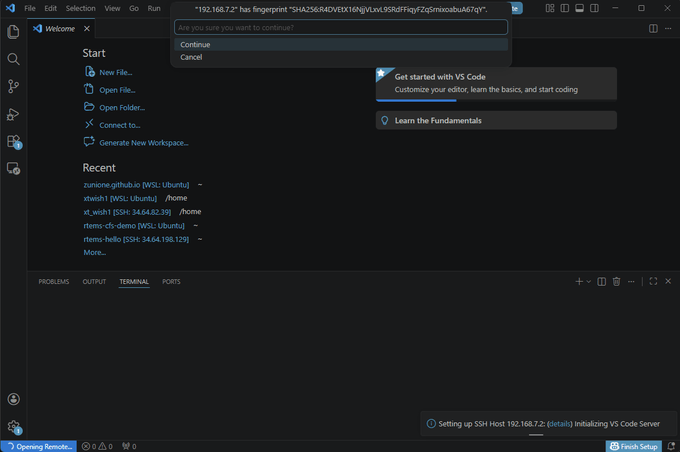Viewport: 680px width, 452px height.
Task: Open recent zunione.github.io workspace
Action: point(136,185)
